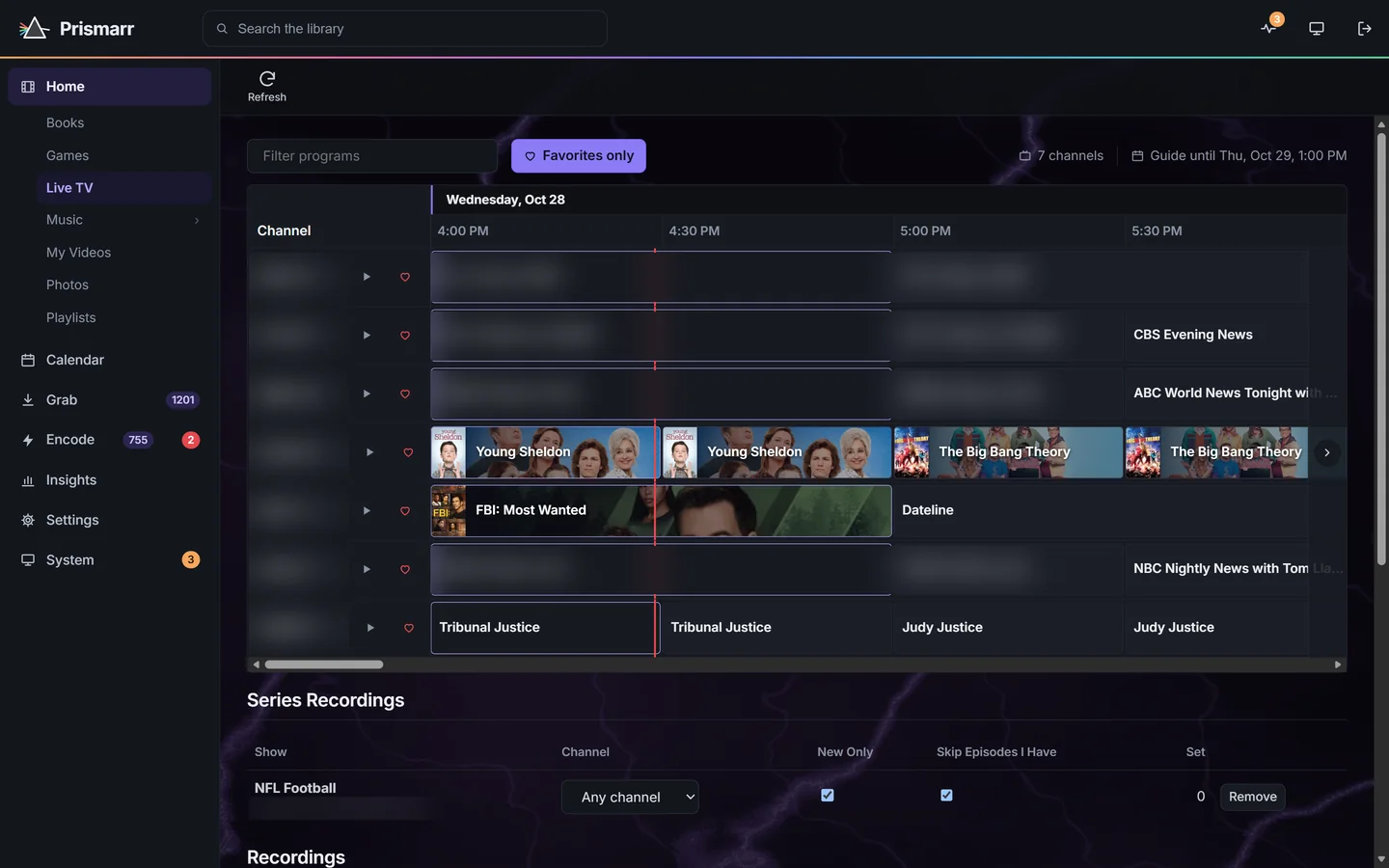Open My Videos in the sidebar
1389x868 pixels.
pos(79,253)
